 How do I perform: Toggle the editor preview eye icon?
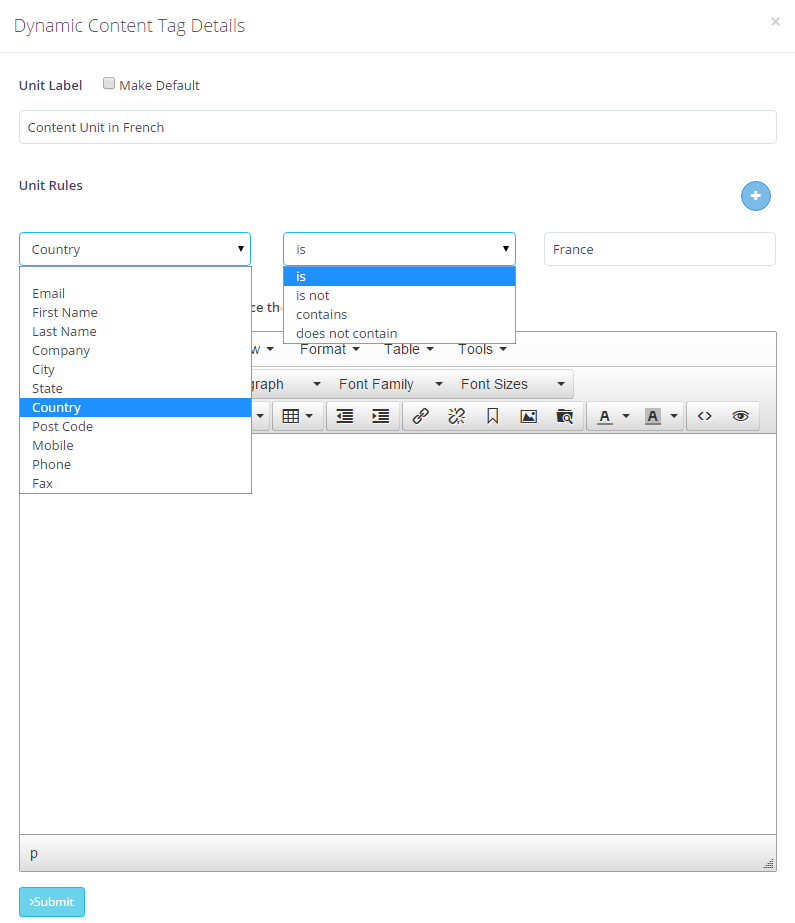point(741,416)
